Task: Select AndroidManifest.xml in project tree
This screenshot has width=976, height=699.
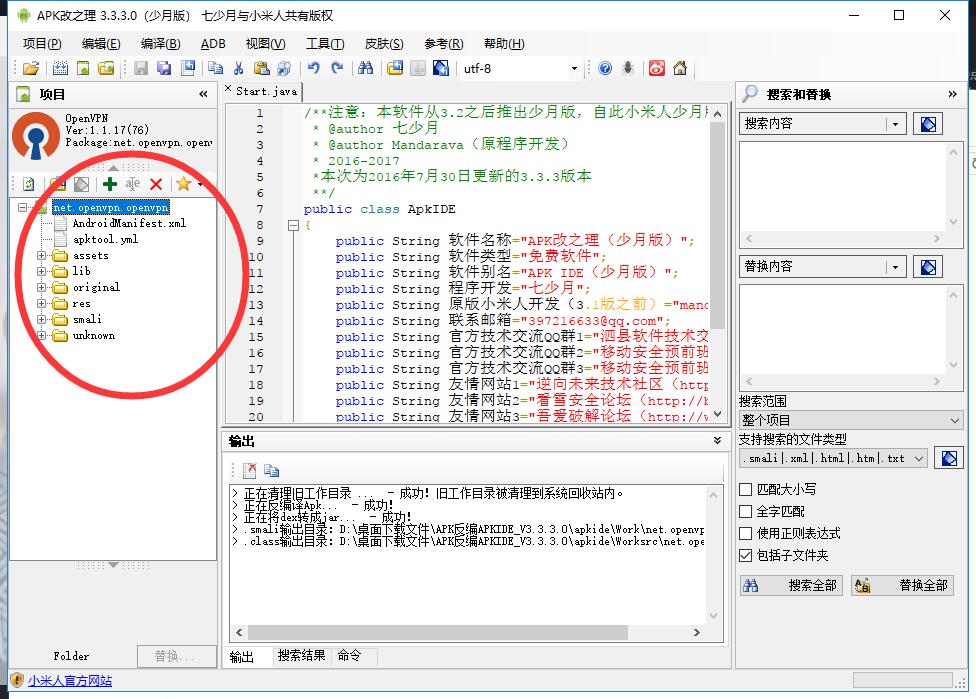Action: pos(129,224)
